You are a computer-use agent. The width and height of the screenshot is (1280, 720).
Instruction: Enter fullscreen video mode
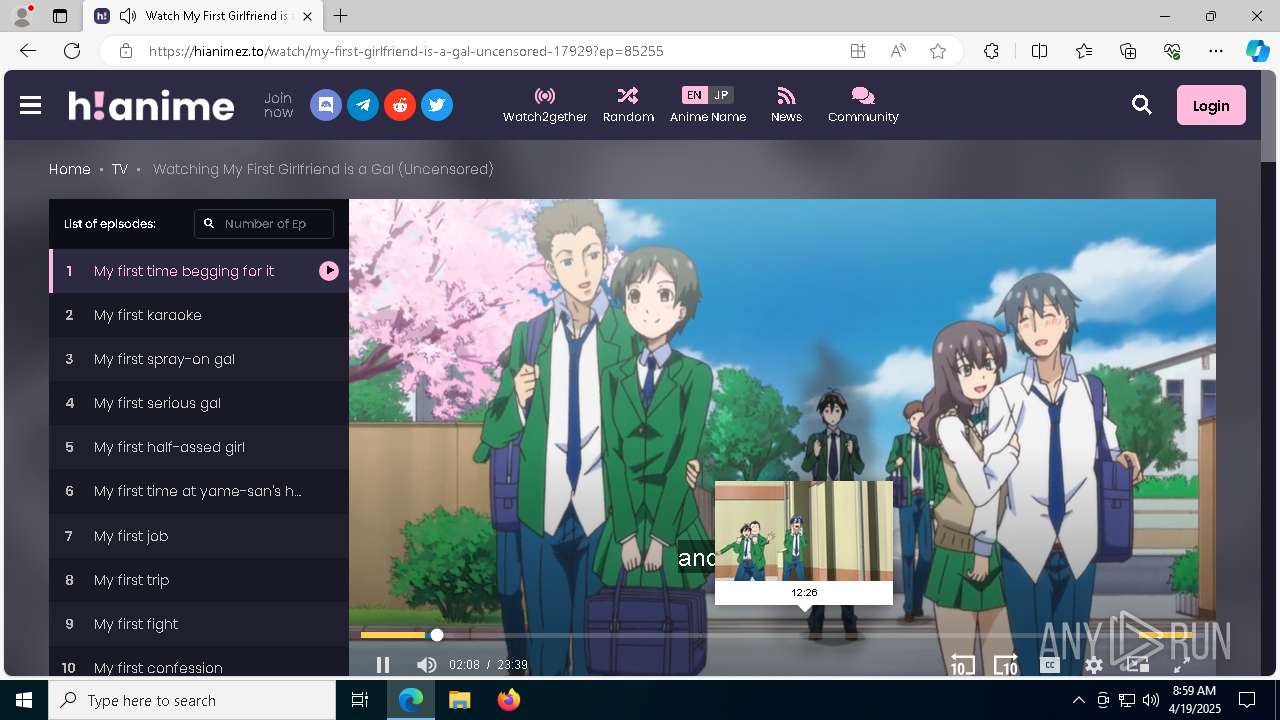(1181, 665)
